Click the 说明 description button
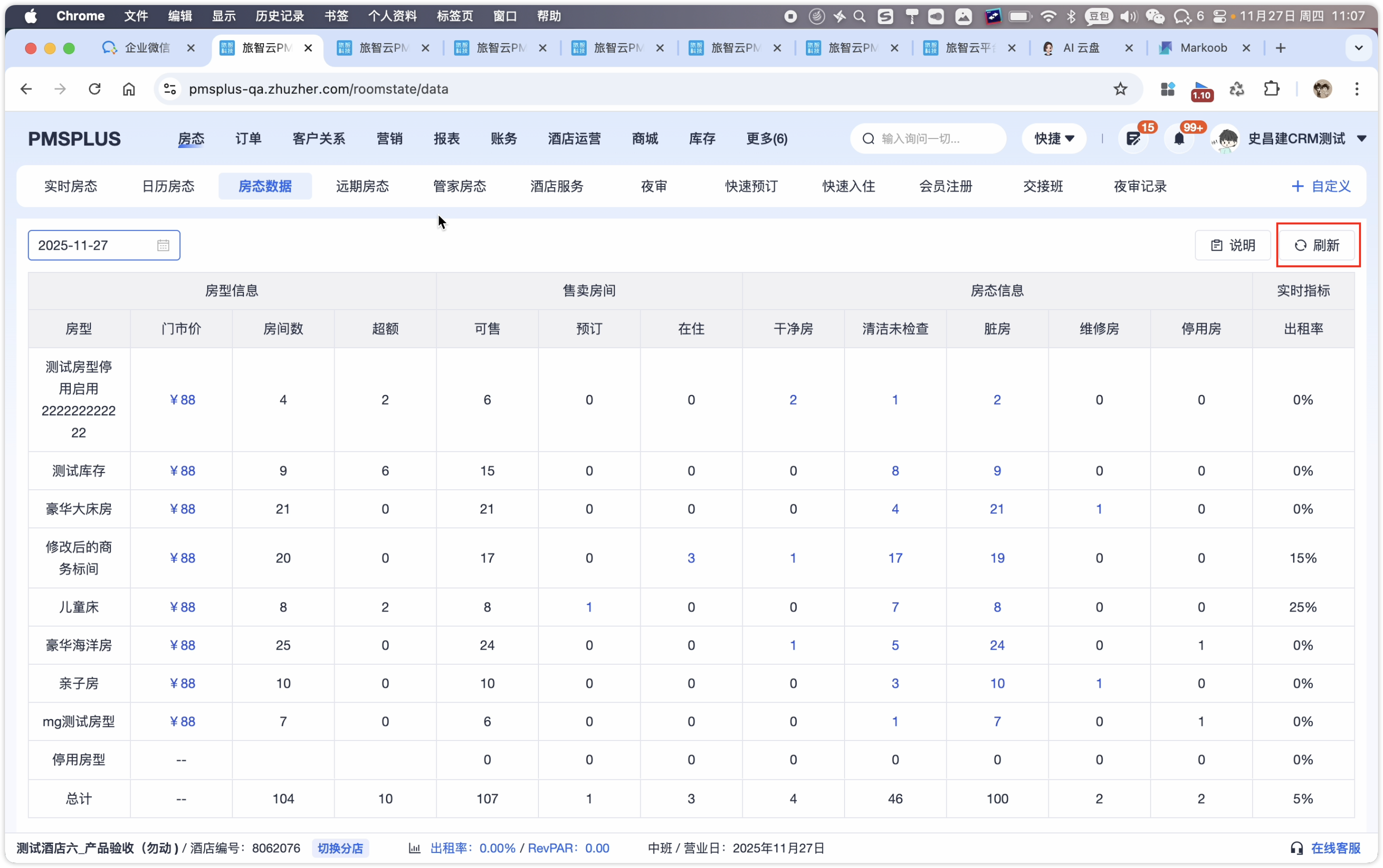The width and height of the screenshot is (1383, 868). pyautogui.click(x=1232, y=246)
